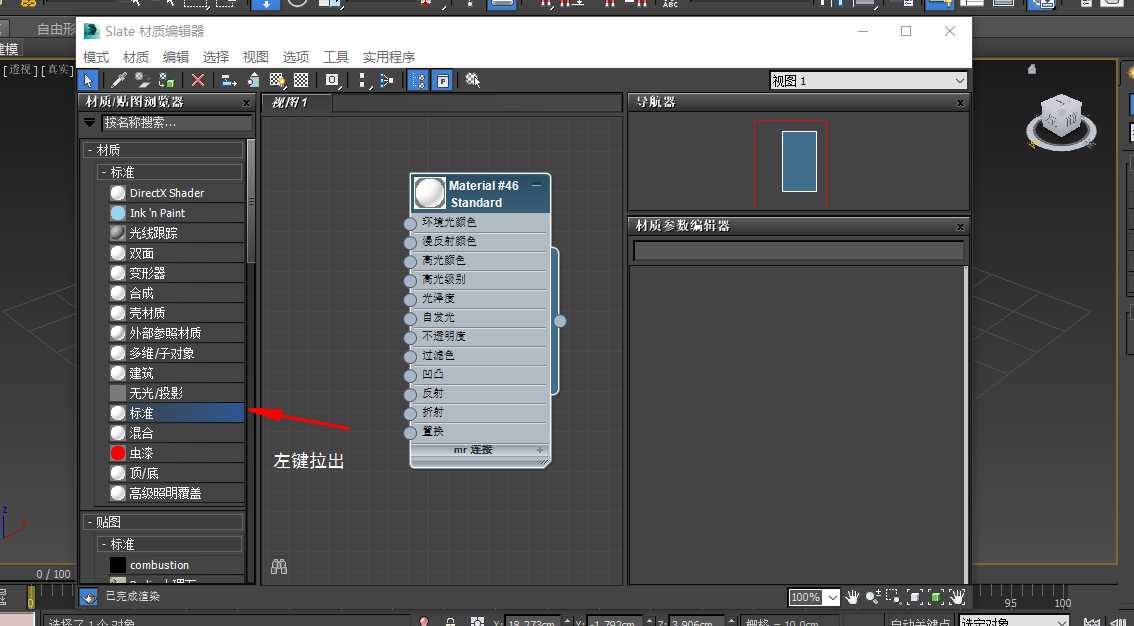Open the 工具 menu

click(x=336, y=56)
